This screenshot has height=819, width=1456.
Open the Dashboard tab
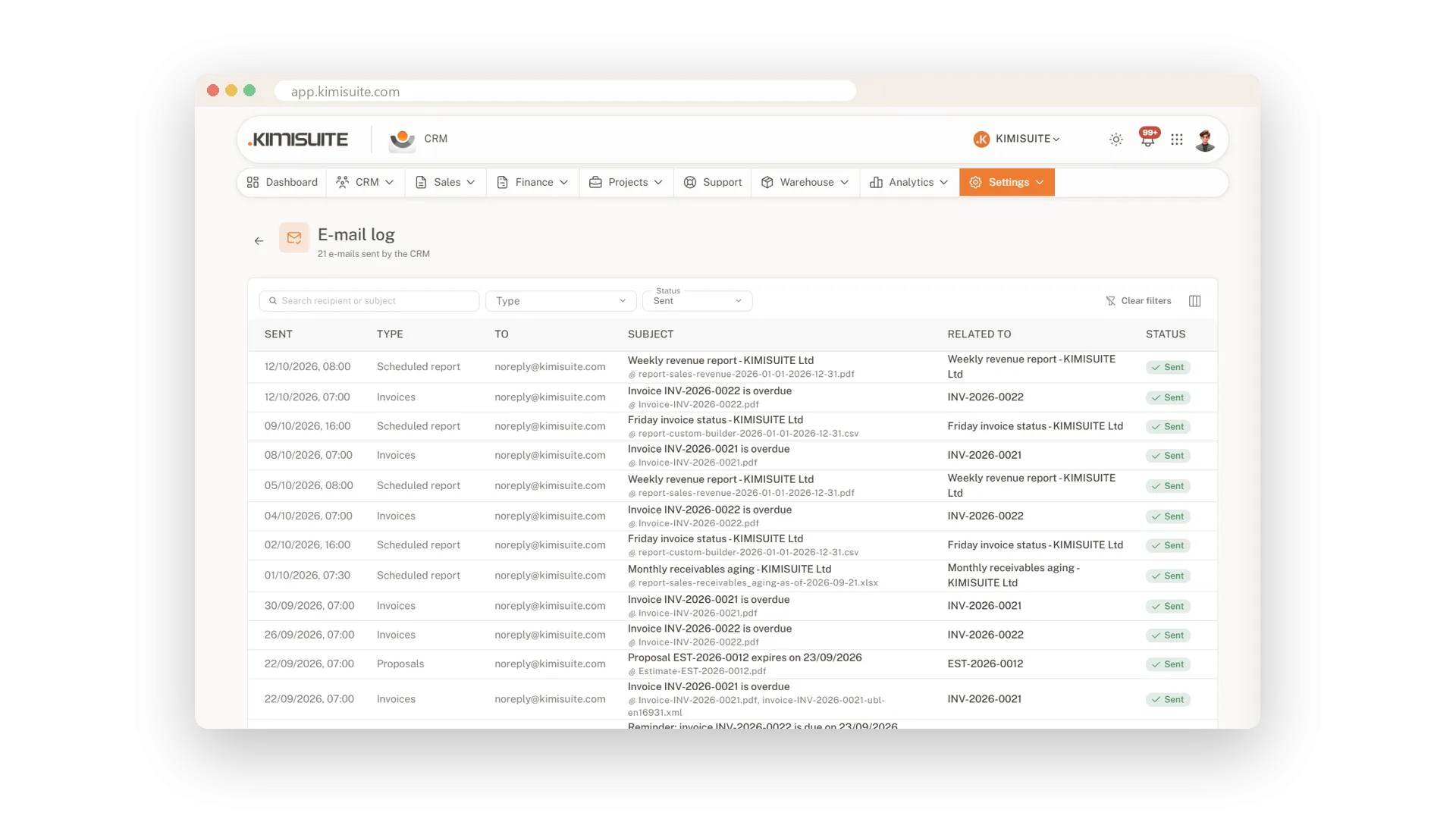pos(282,182)
